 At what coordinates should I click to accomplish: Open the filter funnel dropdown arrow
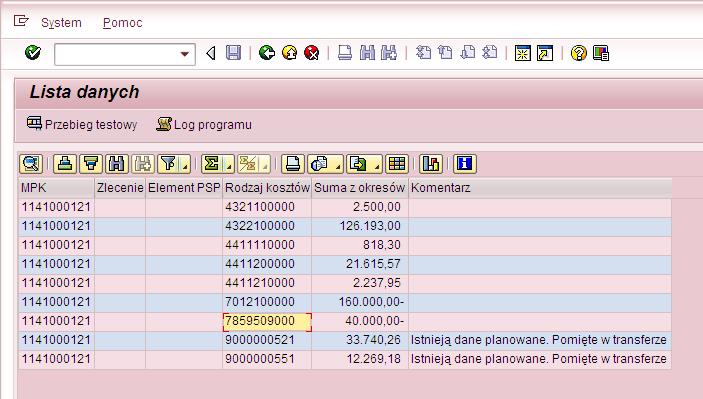tap(186, 165)
